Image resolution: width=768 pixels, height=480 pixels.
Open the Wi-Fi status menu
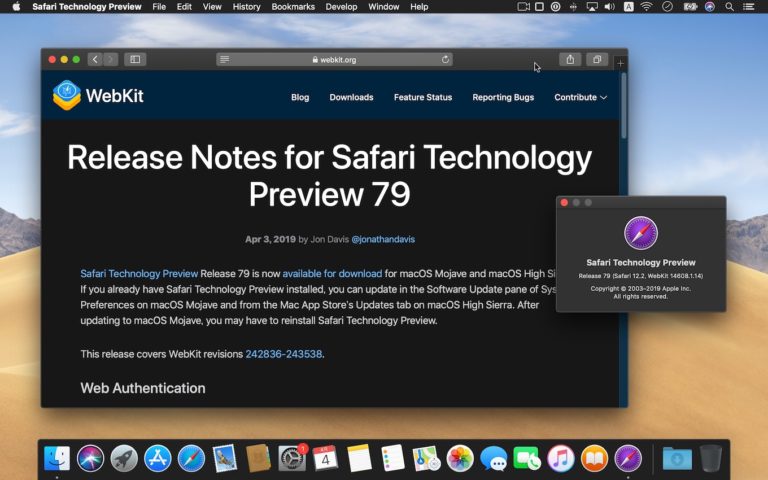coord(646,7)
